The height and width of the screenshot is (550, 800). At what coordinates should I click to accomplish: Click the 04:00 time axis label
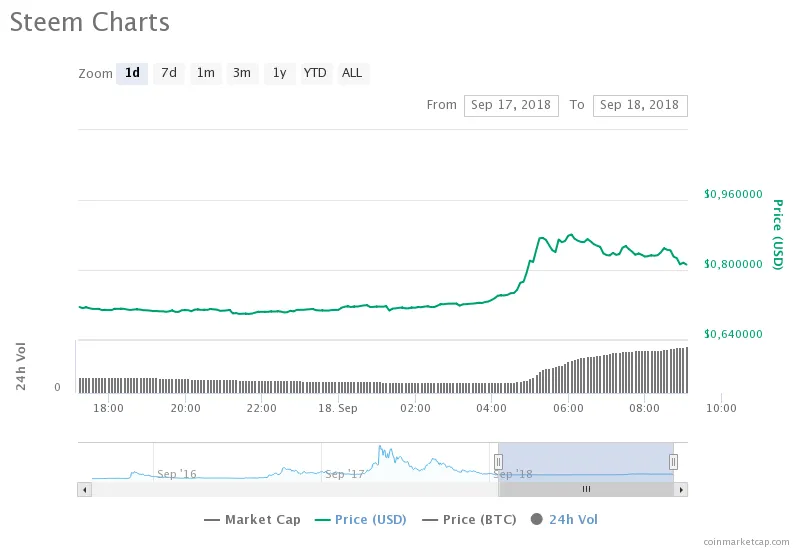point(491,408)
